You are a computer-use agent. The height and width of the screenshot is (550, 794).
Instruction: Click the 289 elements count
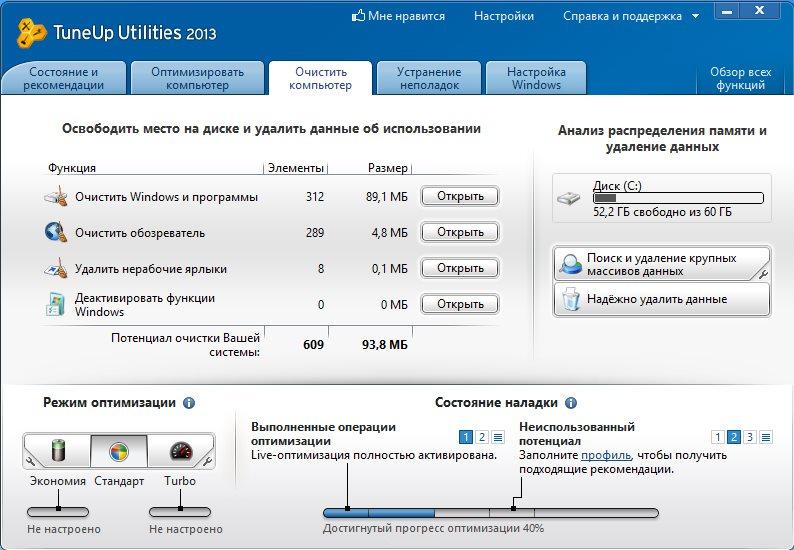click(x=314, y=232)
